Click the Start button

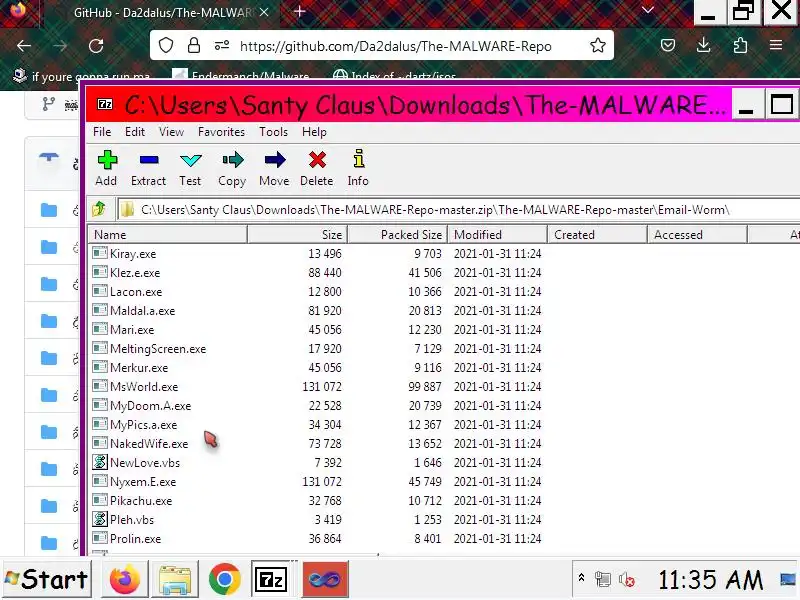point(46,579)
